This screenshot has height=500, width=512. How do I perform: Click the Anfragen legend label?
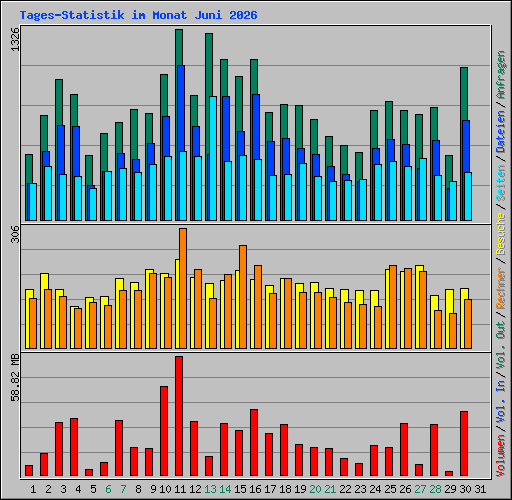tap(501, 74)
